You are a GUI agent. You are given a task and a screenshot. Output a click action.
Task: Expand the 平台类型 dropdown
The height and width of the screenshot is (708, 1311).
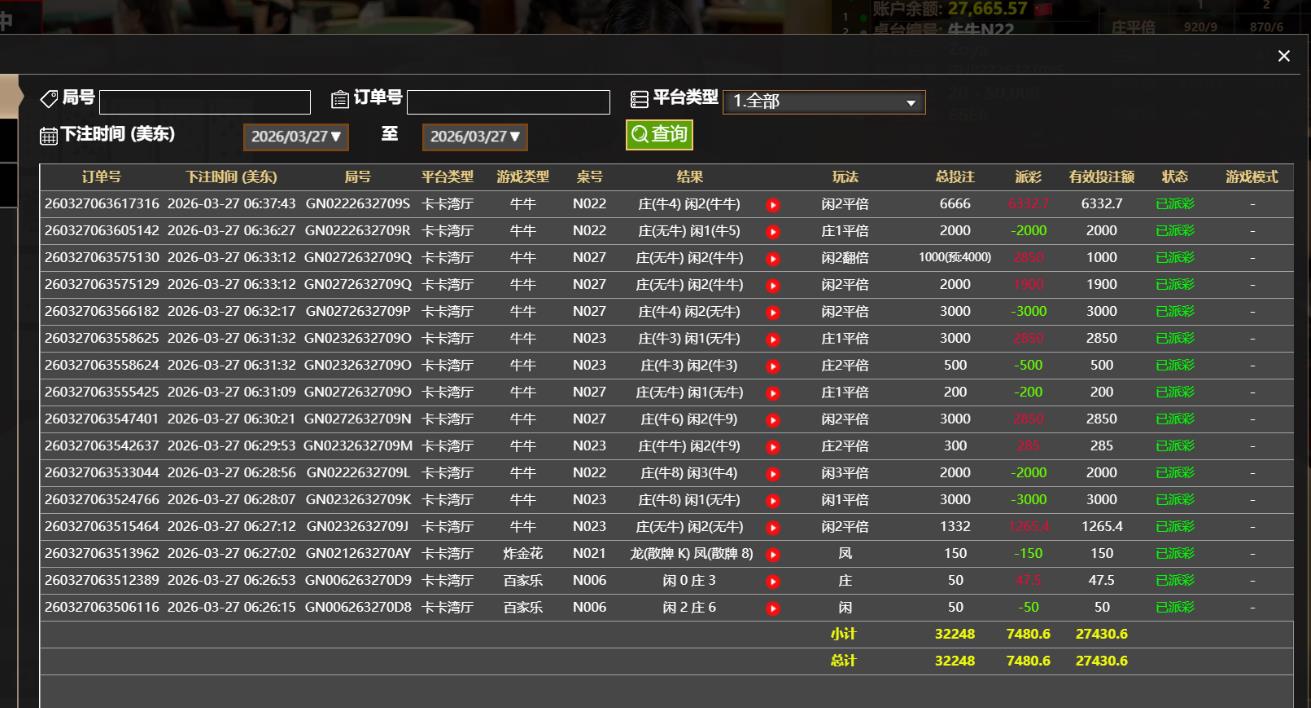tap(824, 102)
